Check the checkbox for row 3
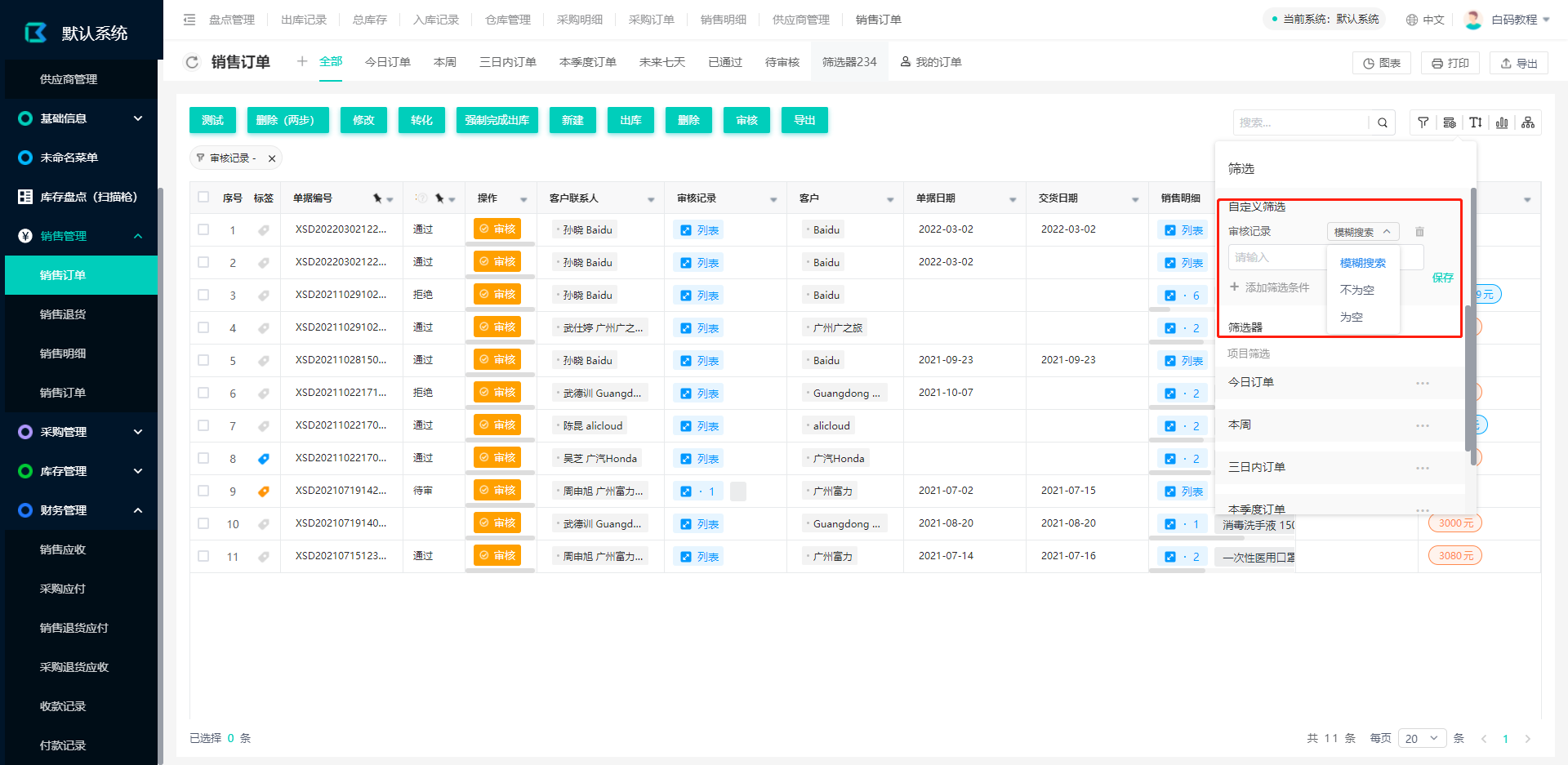This screenshot has width=1568, height=765. (203, 295)
